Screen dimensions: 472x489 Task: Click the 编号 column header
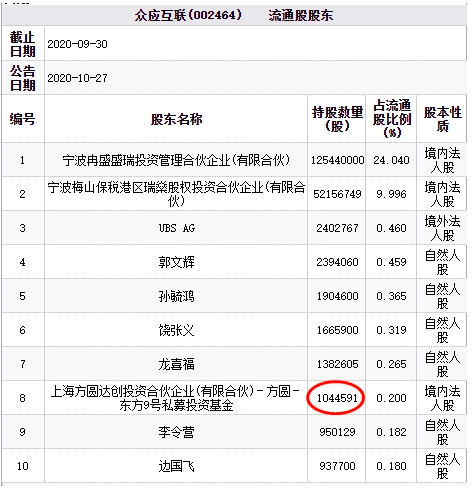tap(22, 119)
